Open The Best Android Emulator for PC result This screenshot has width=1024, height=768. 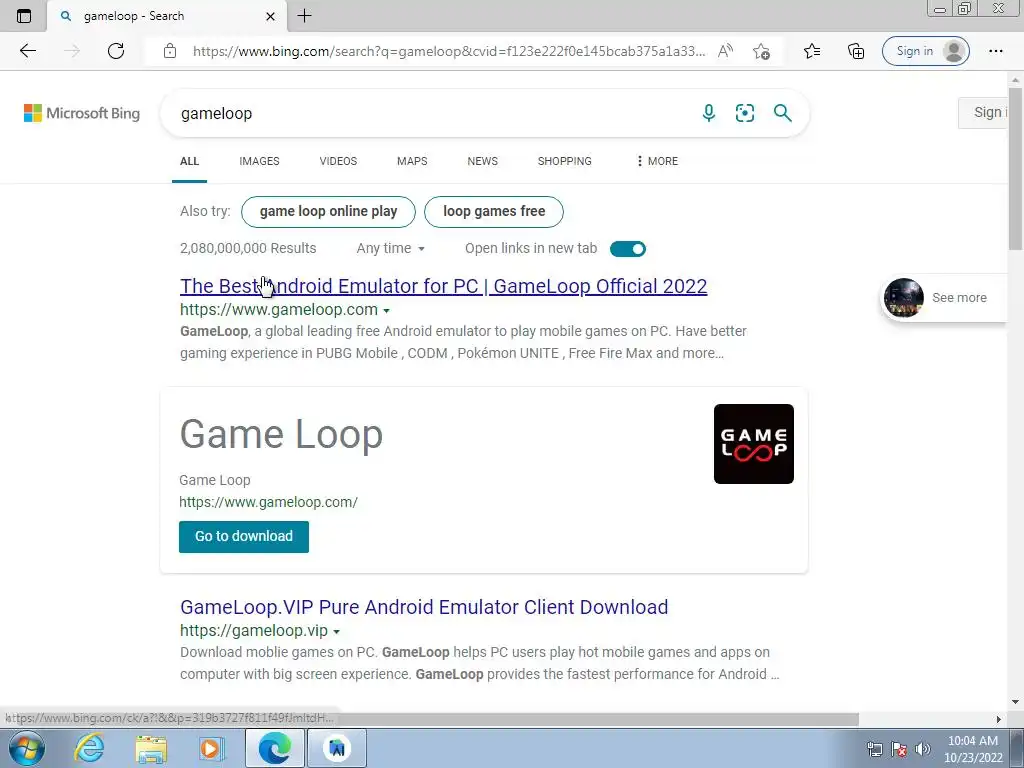click(x=443, y=286)
